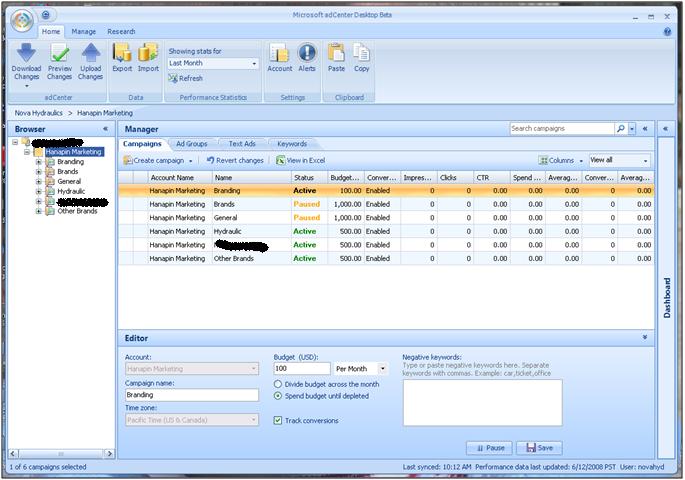Image resolution: width=685 pixels, height=480 pixels.
Task: Select the General campaign row name
Action: point(225,218)
